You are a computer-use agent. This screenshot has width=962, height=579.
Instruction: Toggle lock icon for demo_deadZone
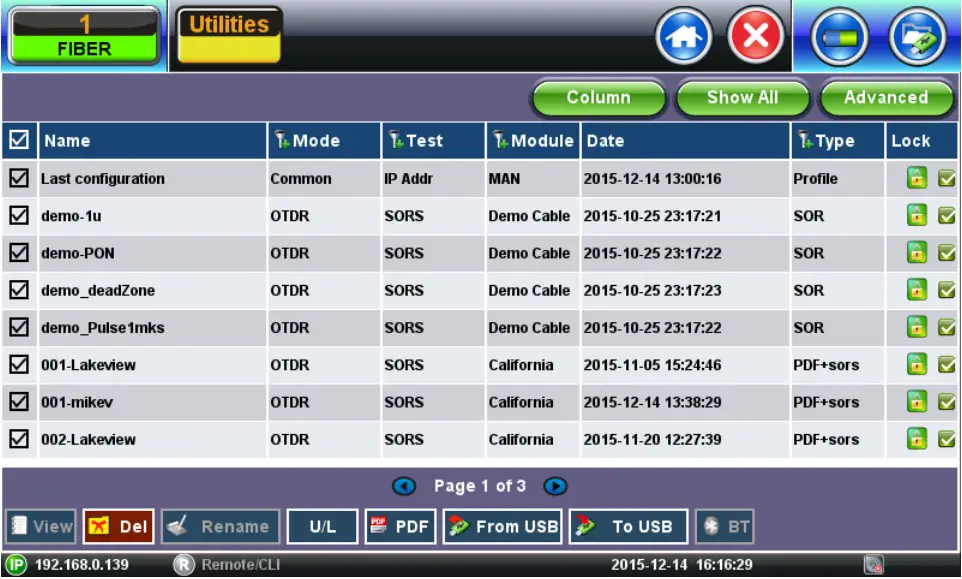click(x=917, y=290)
